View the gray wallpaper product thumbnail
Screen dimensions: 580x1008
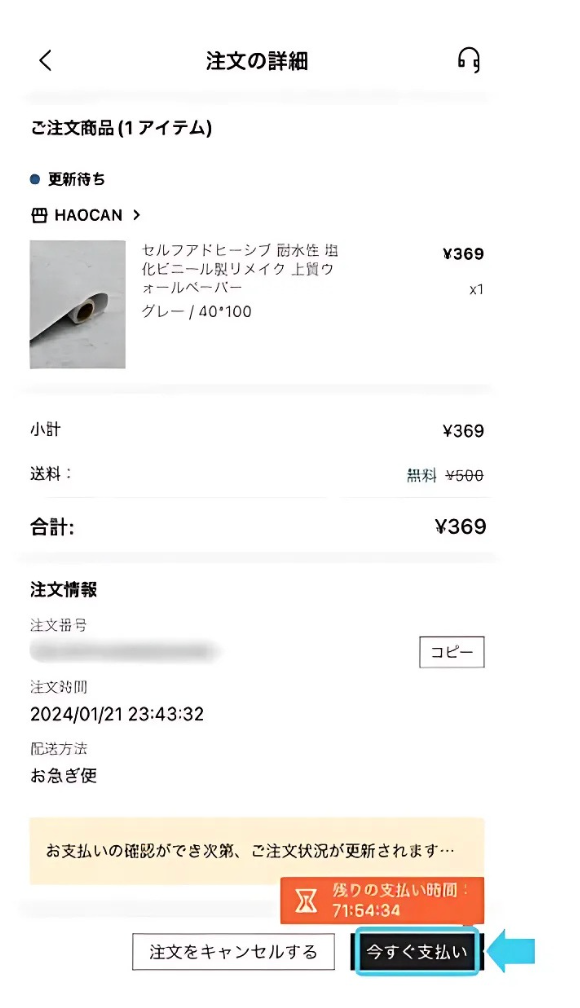point(78,305)
